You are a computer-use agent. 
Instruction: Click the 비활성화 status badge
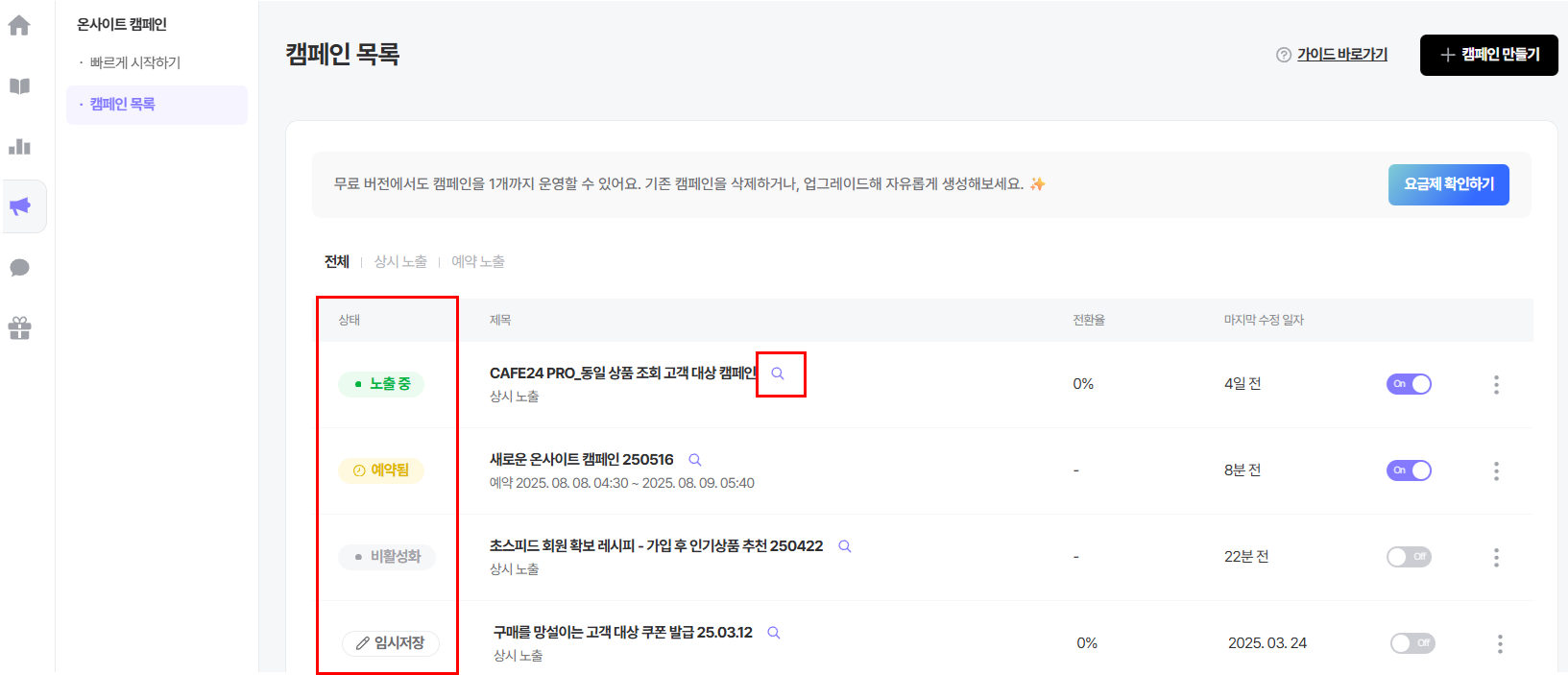(387, 557)
